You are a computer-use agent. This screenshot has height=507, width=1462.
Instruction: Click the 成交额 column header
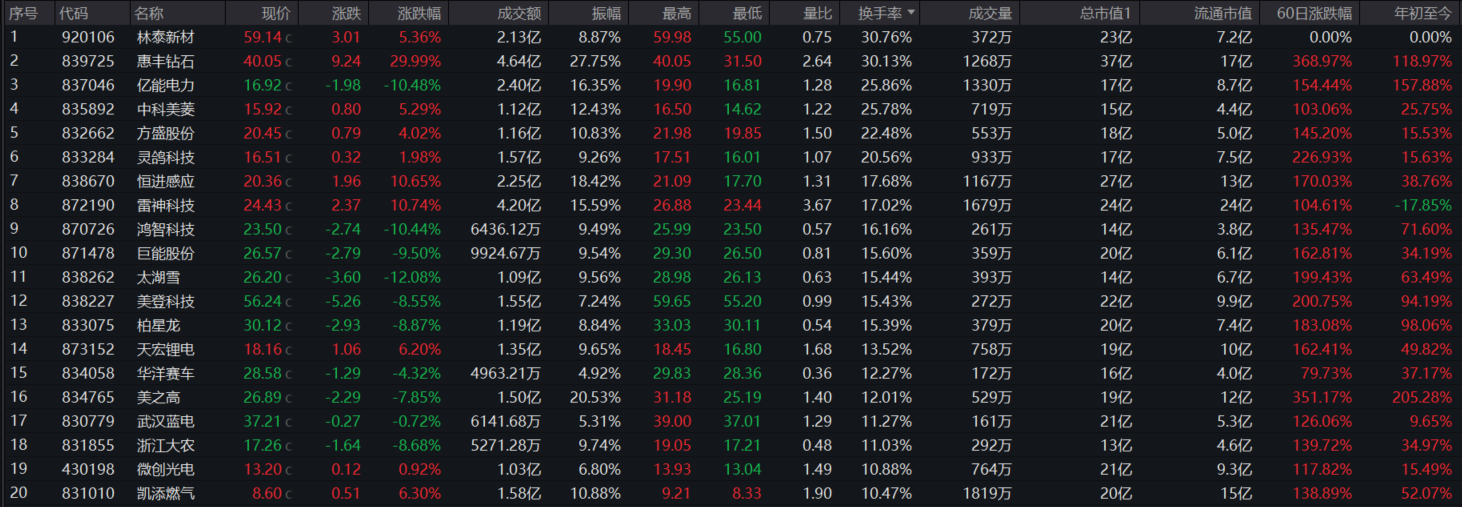point(519,14)
